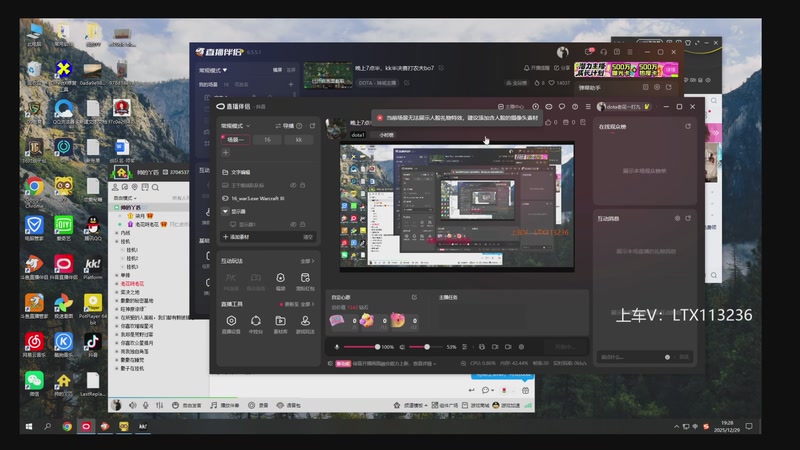Viewport: 800px width, 450px height.
Task: Click the 添加素材 add source button
Action: click(x=236, y=237)
